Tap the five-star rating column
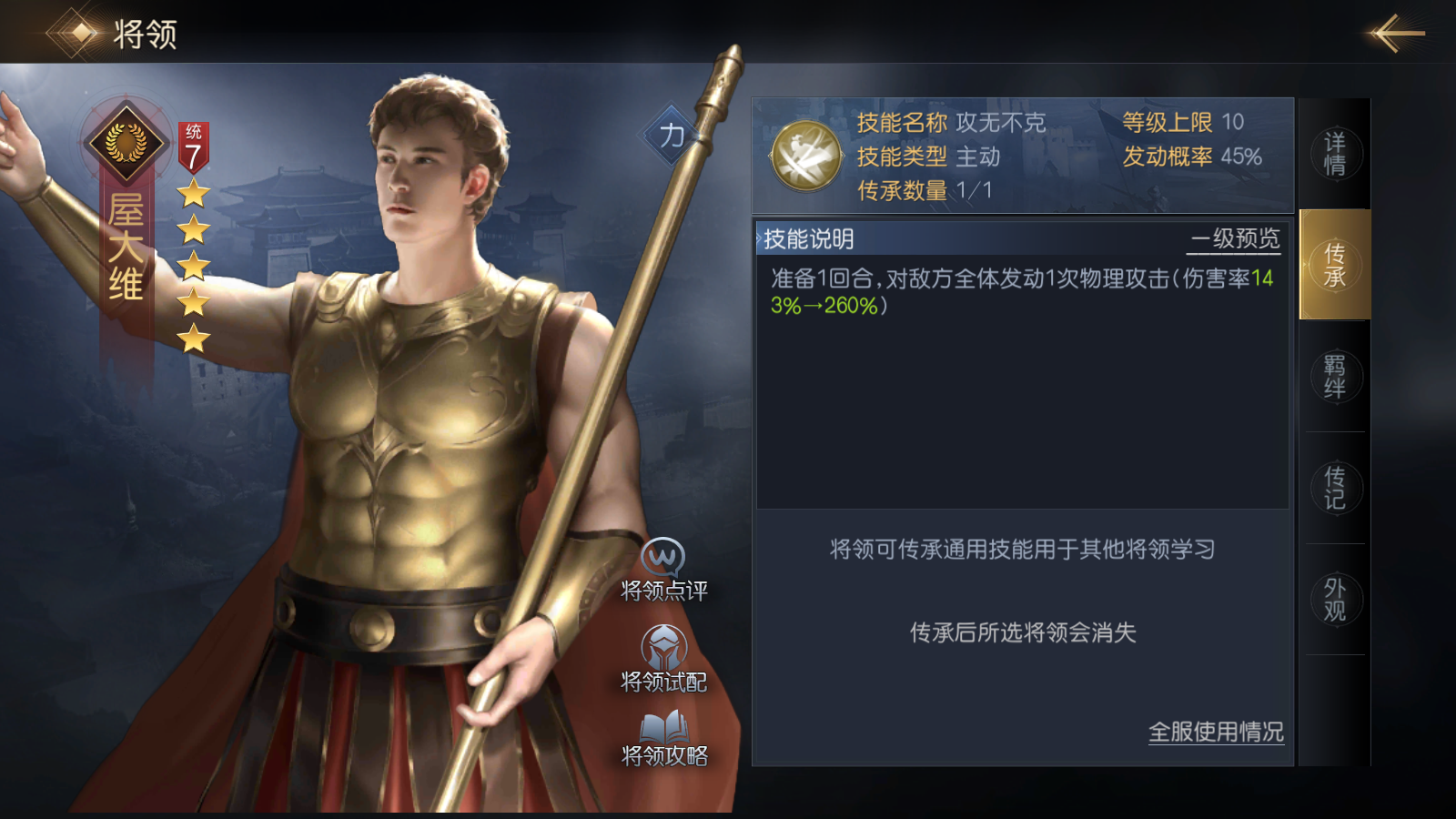This screenshot has height=819, width=1456. click(193, 266)
